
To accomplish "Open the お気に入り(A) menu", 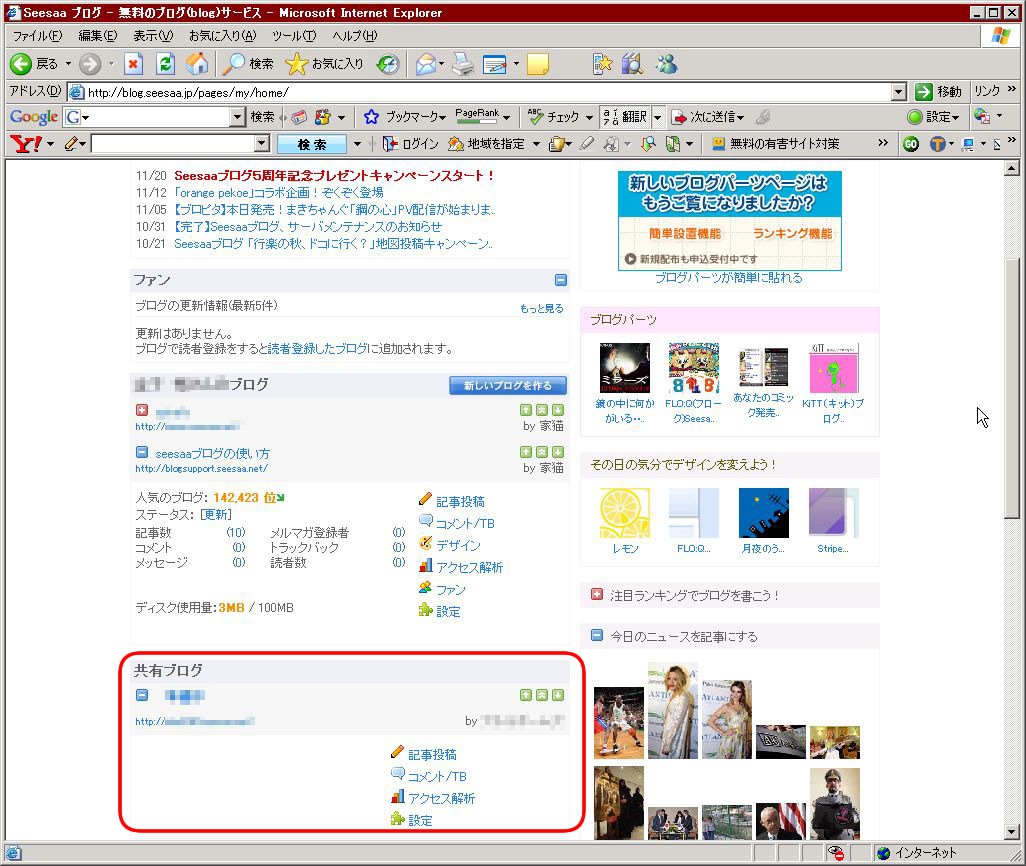I will [222, 36].
